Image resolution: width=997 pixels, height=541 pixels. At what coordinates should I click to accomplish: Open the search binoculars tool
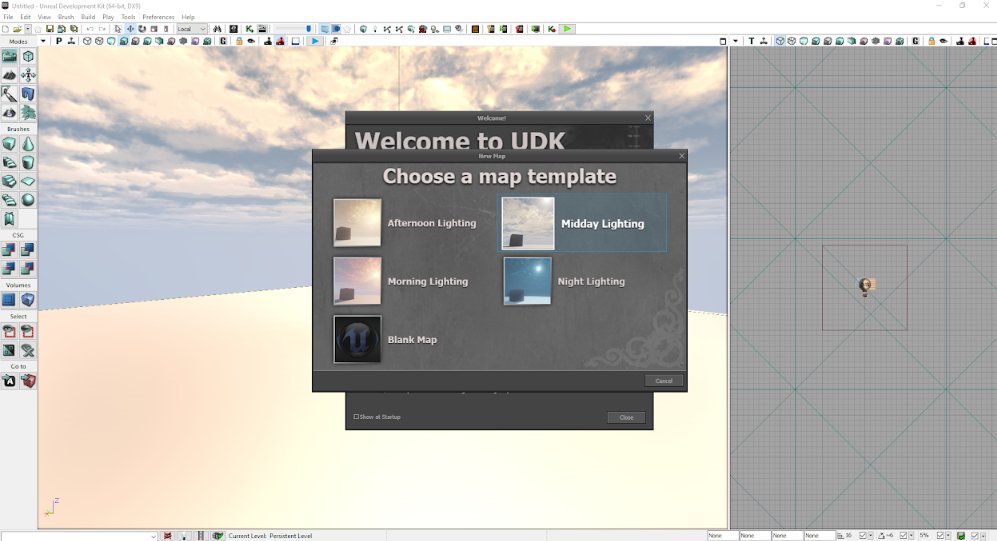pos(217,29)
